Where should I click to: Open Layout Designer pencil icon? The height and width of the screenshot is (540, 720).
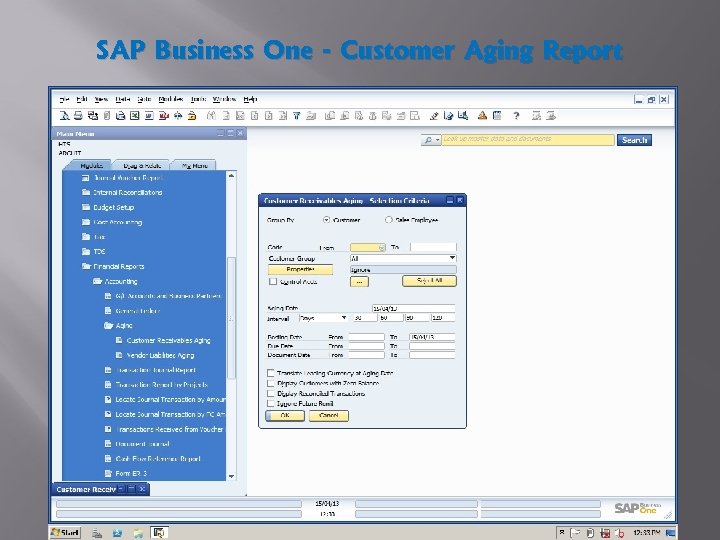pos(434,116)
